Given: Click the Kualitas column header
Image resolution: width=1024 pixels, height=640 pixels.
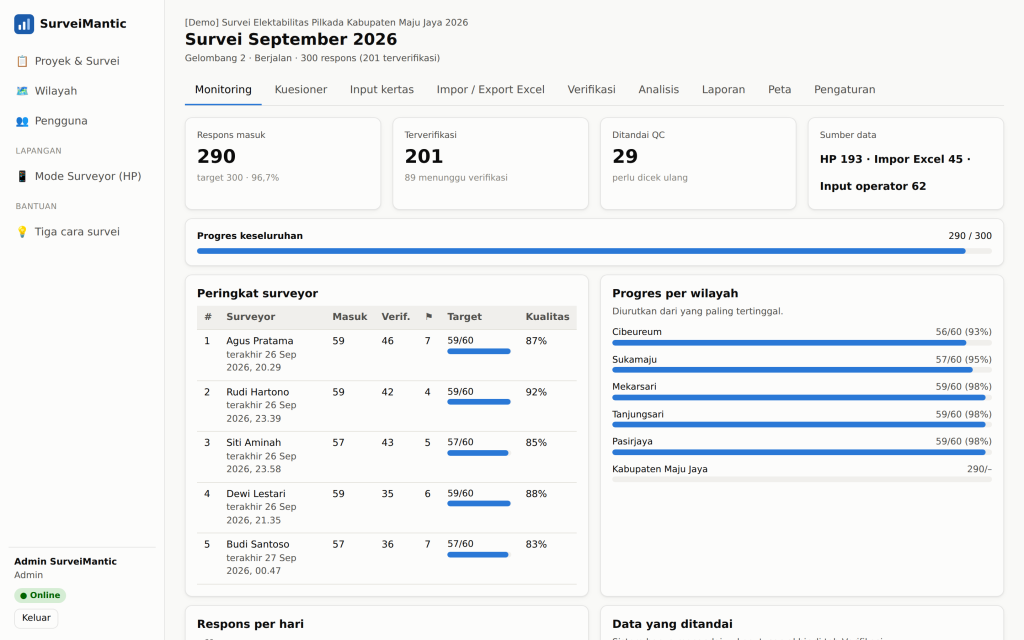Looking at the screenshot, I should click(x=547, y=317).
